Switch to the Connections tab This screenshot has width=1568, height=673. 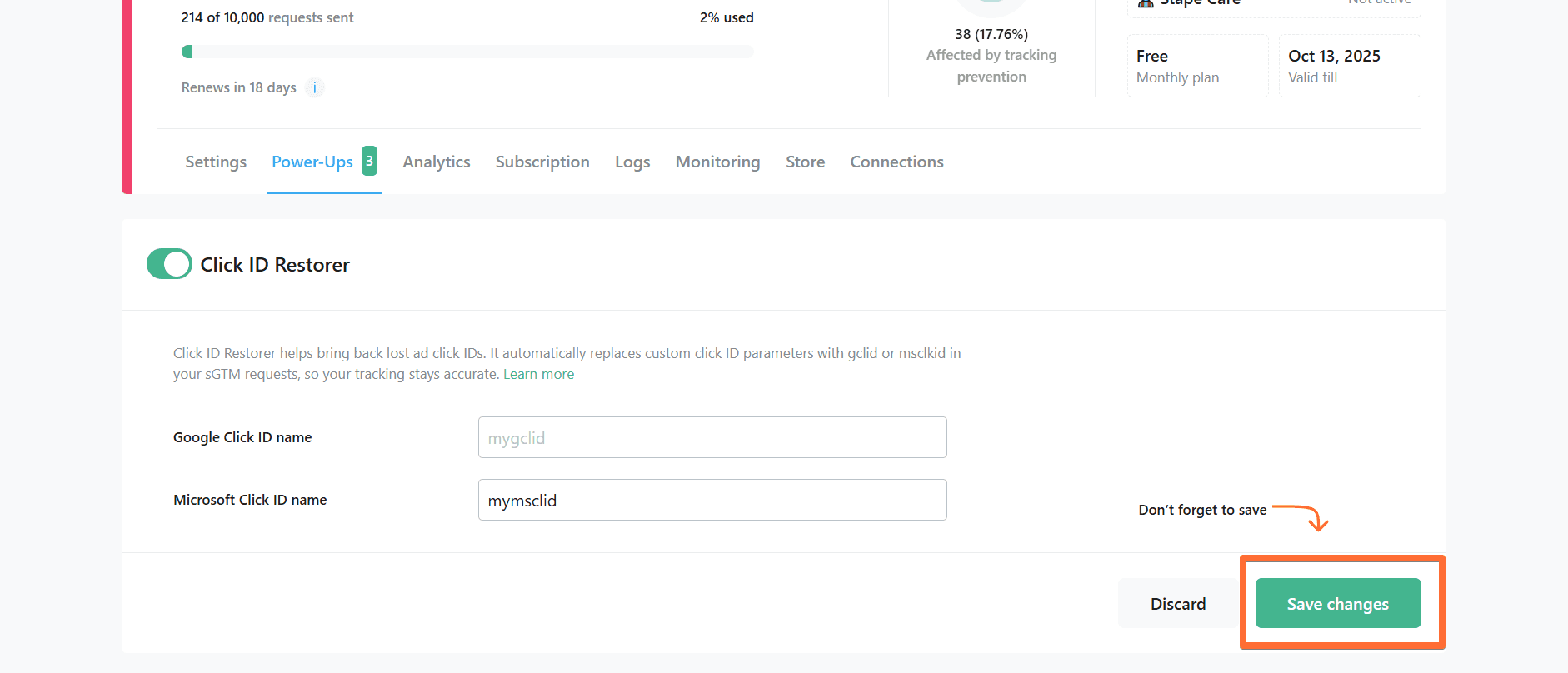pos(896,162)
